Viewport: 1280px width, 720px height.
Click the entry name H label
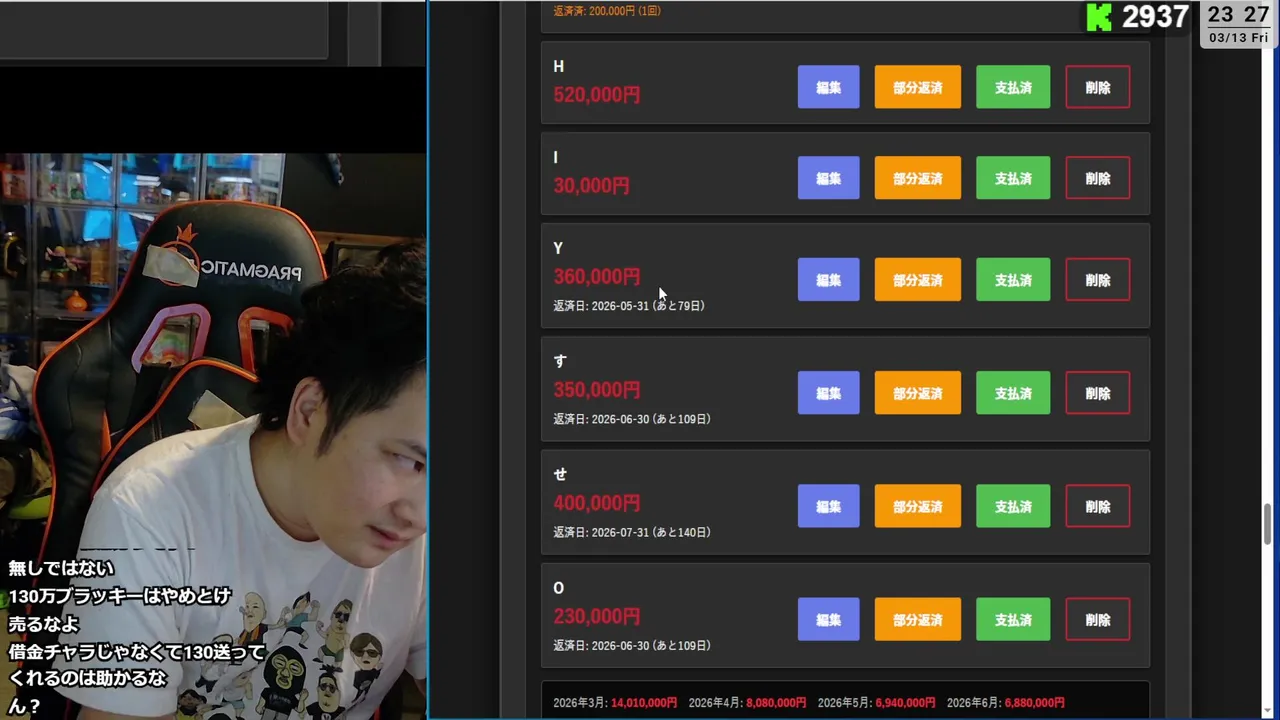[558, 66]
